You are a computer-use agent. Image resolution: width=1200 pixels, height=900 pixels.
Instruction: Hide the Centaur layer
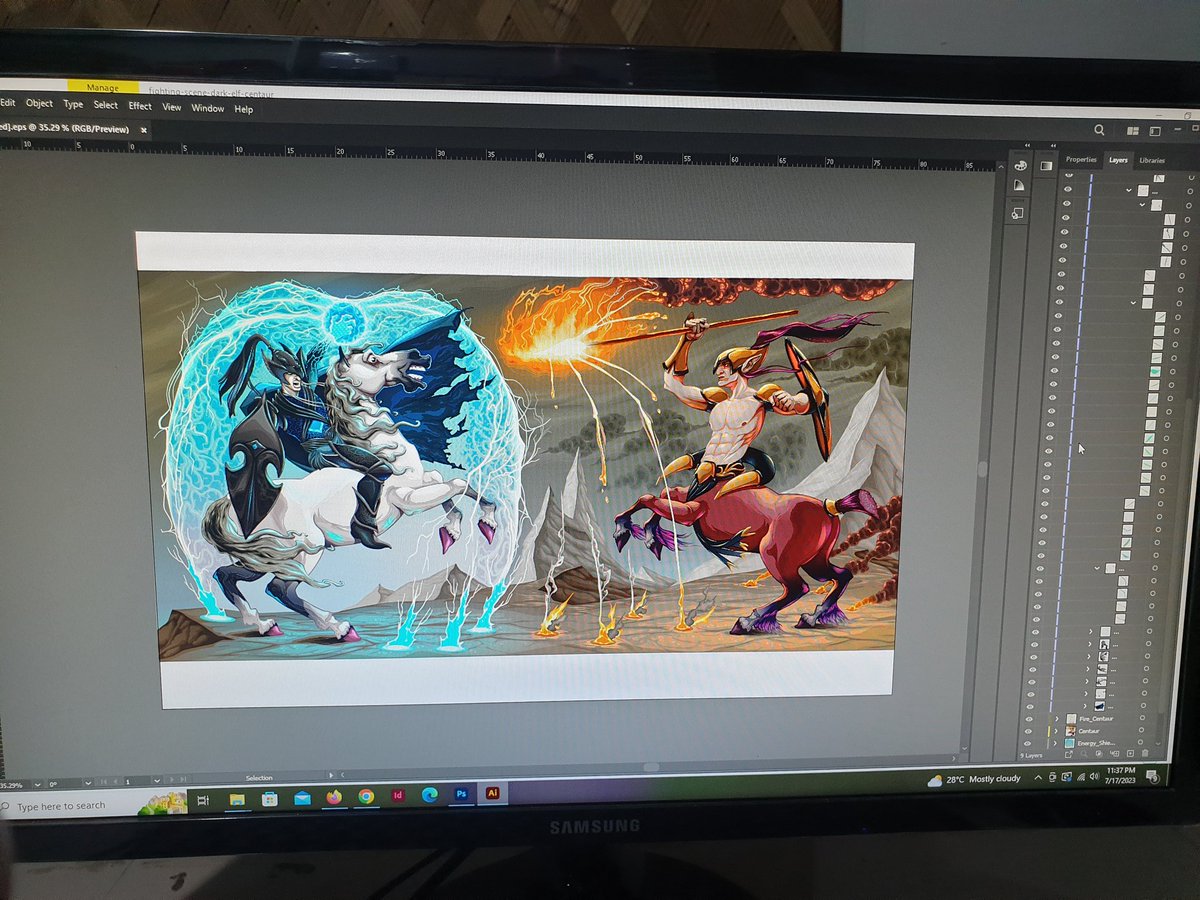(x=1028, y=731)
